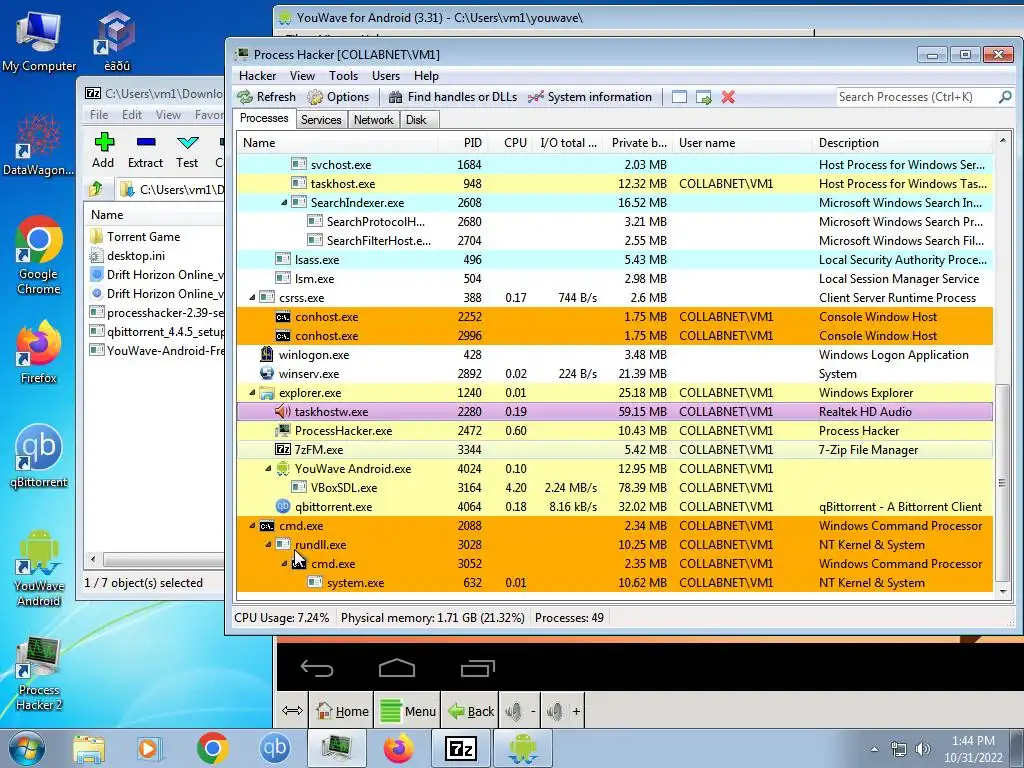Collapse the rundll.exe tree node
The width and height of the screenshot is (1024, 768).
point(268,545)
